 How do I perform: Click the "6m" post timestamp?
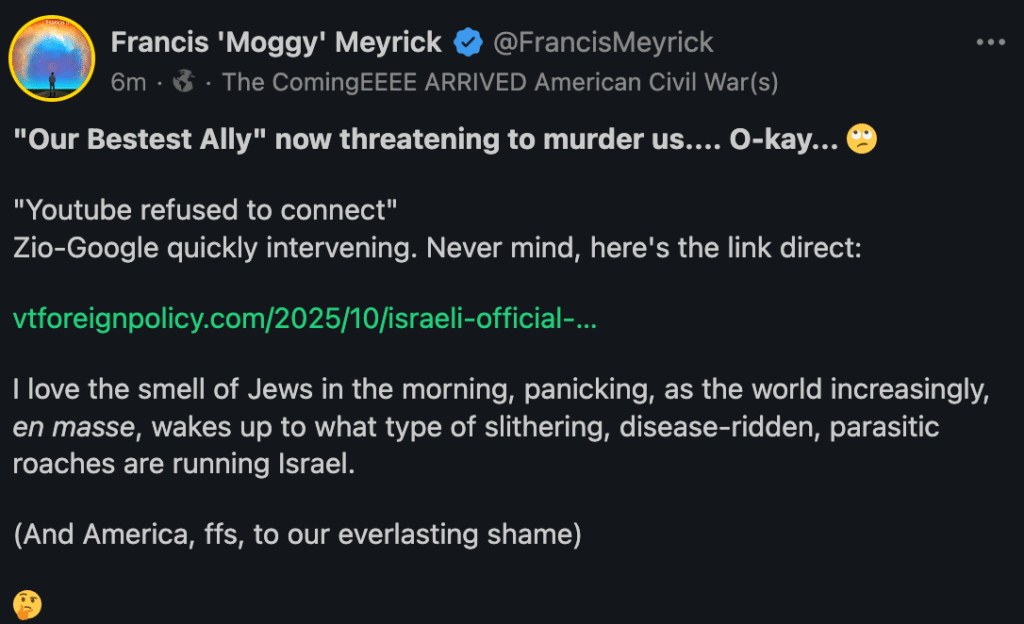[128, 82]
